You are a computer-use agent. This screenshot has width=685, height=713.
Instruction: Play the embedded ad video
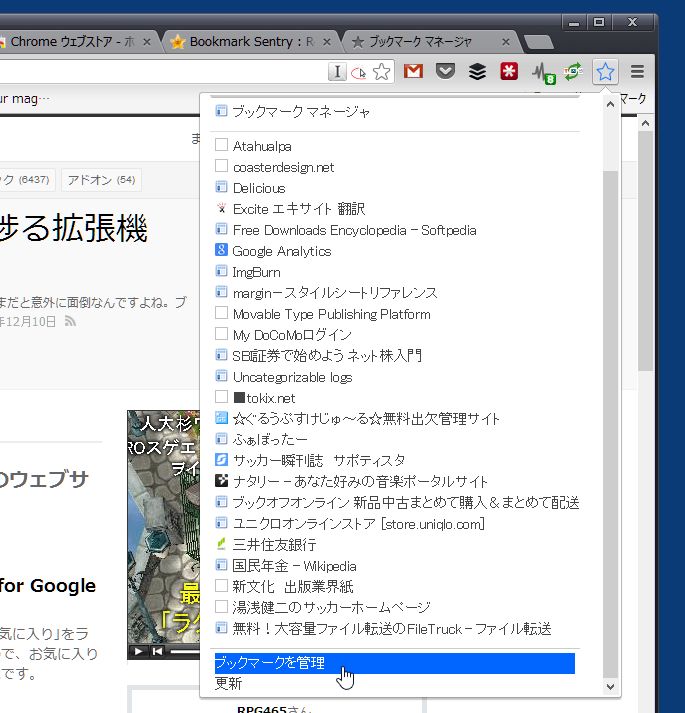(138, 651)
